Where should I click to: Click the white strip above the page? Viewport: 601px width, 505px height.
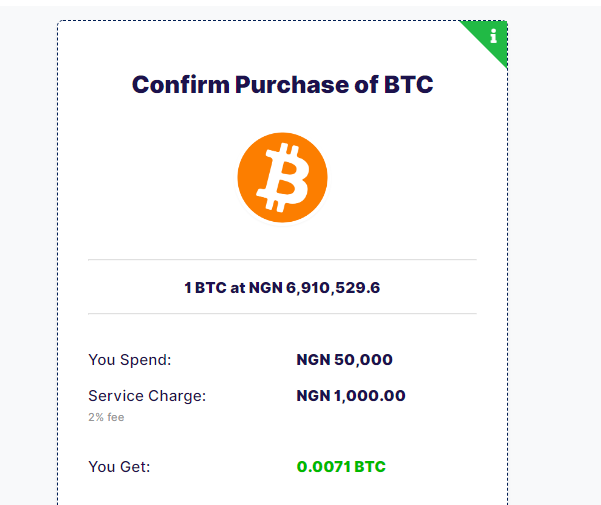(x=300, y=3)
